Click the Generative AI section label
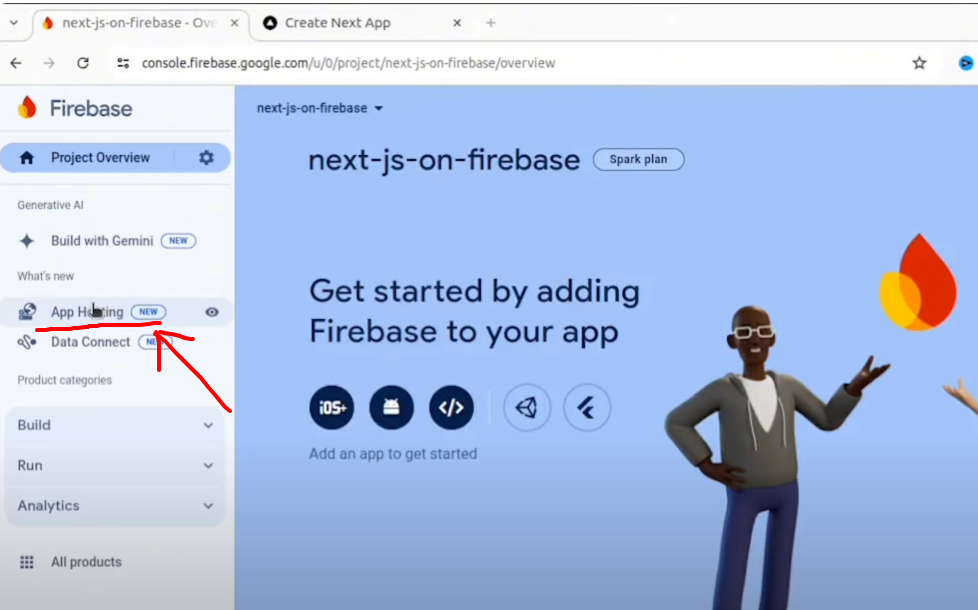This screenshot has width=978, height=610. click(51, 205)
